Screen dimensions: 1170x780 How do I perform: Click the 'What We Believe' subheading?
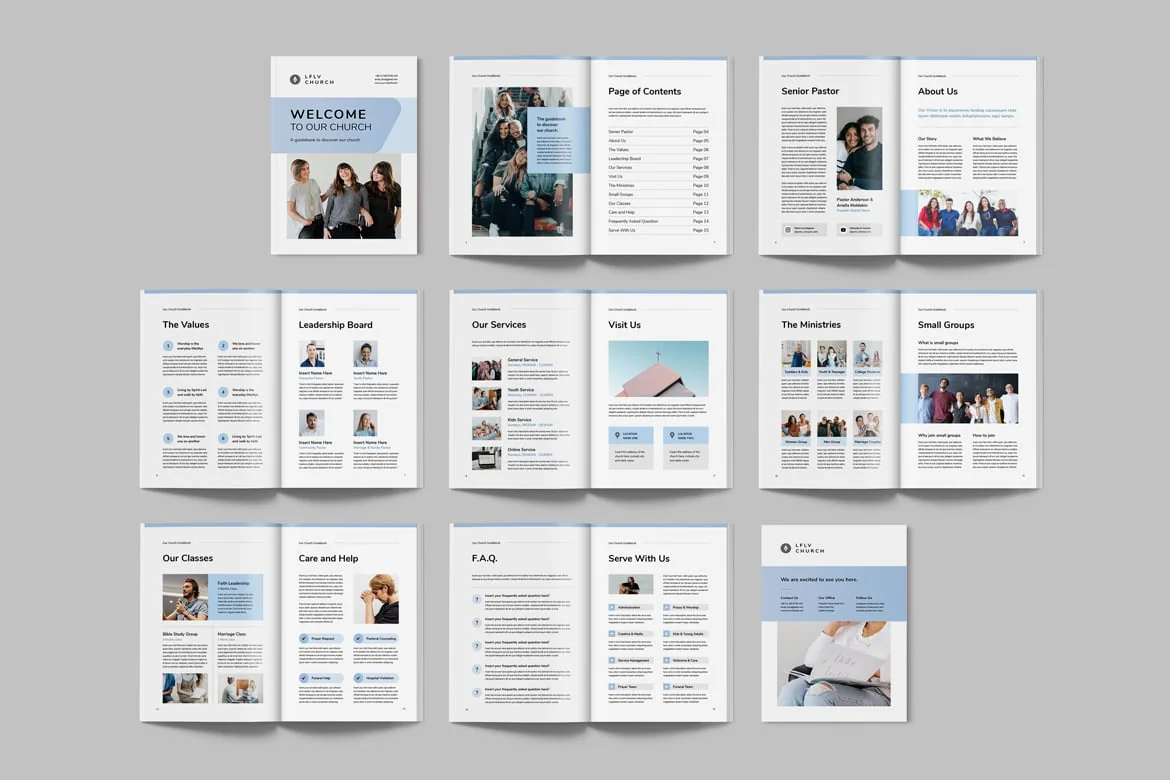coord(989,139)
